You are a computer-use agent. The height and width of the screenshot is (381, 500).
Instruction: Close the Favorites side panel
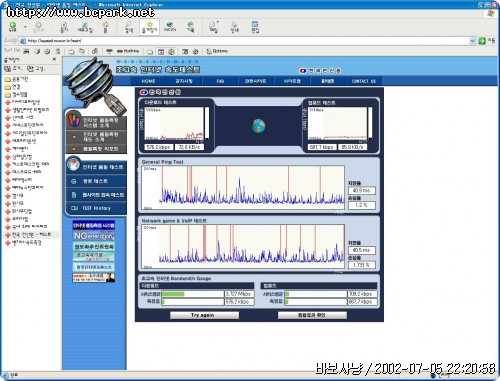tap(54, 59)
